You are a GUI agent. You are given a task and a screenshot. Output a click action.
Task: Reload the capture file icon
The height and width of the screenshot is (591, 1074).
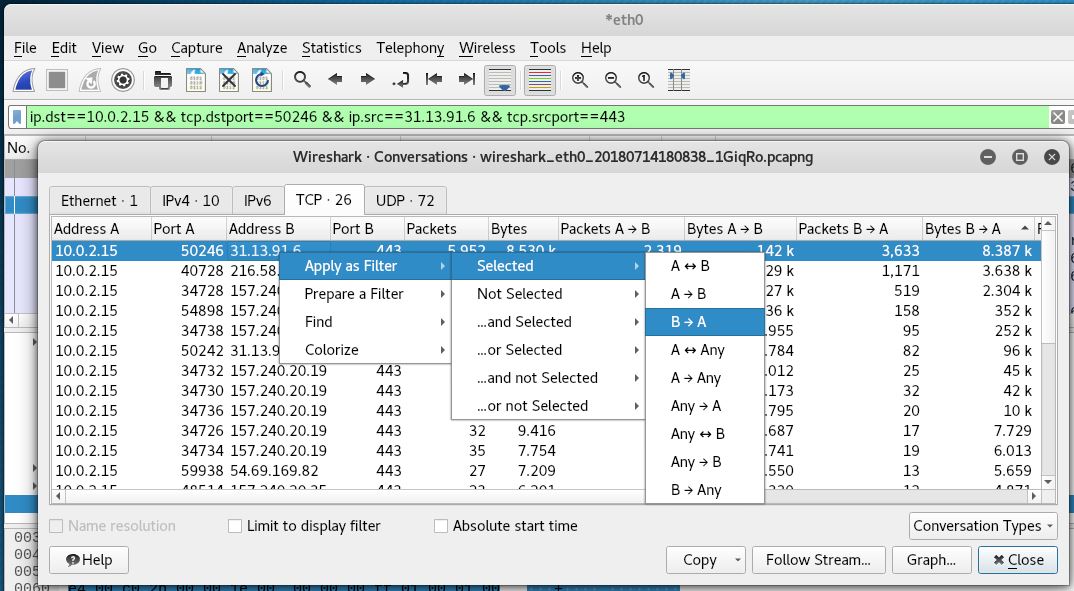point(262,80)
